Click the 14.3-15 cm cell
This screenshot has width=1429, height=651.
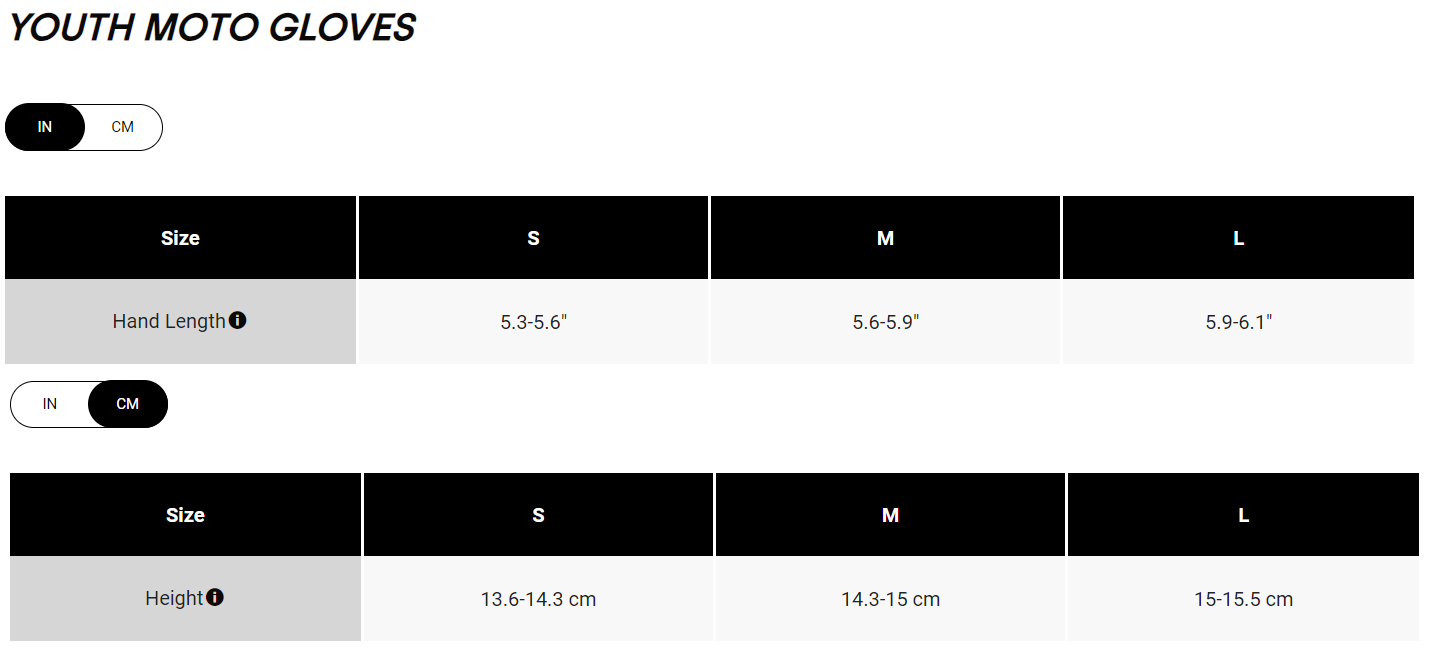(890, 599)
